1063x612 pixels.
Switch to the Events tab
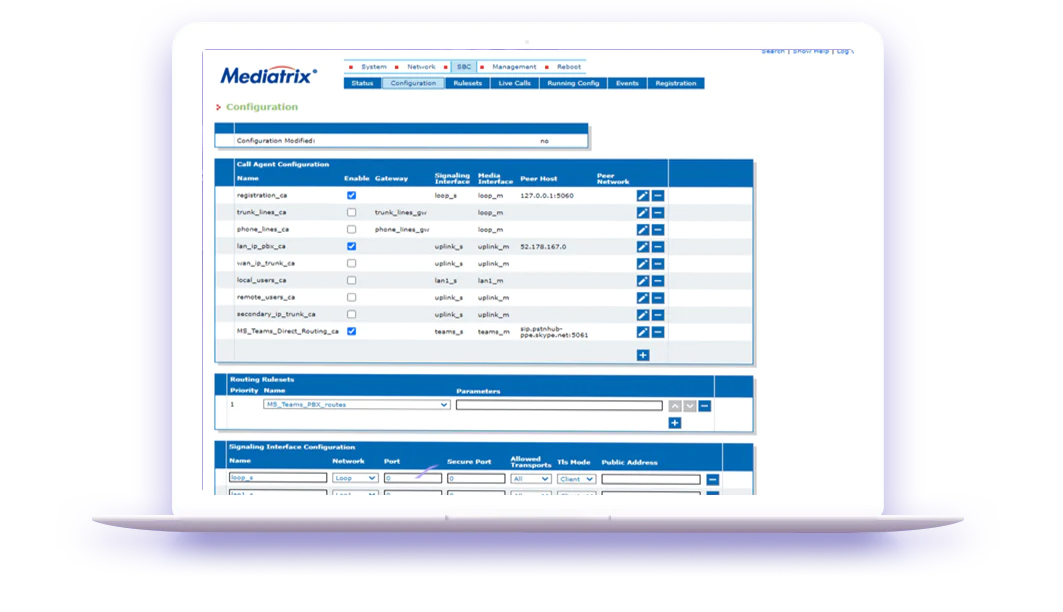[x=627, y=83]
